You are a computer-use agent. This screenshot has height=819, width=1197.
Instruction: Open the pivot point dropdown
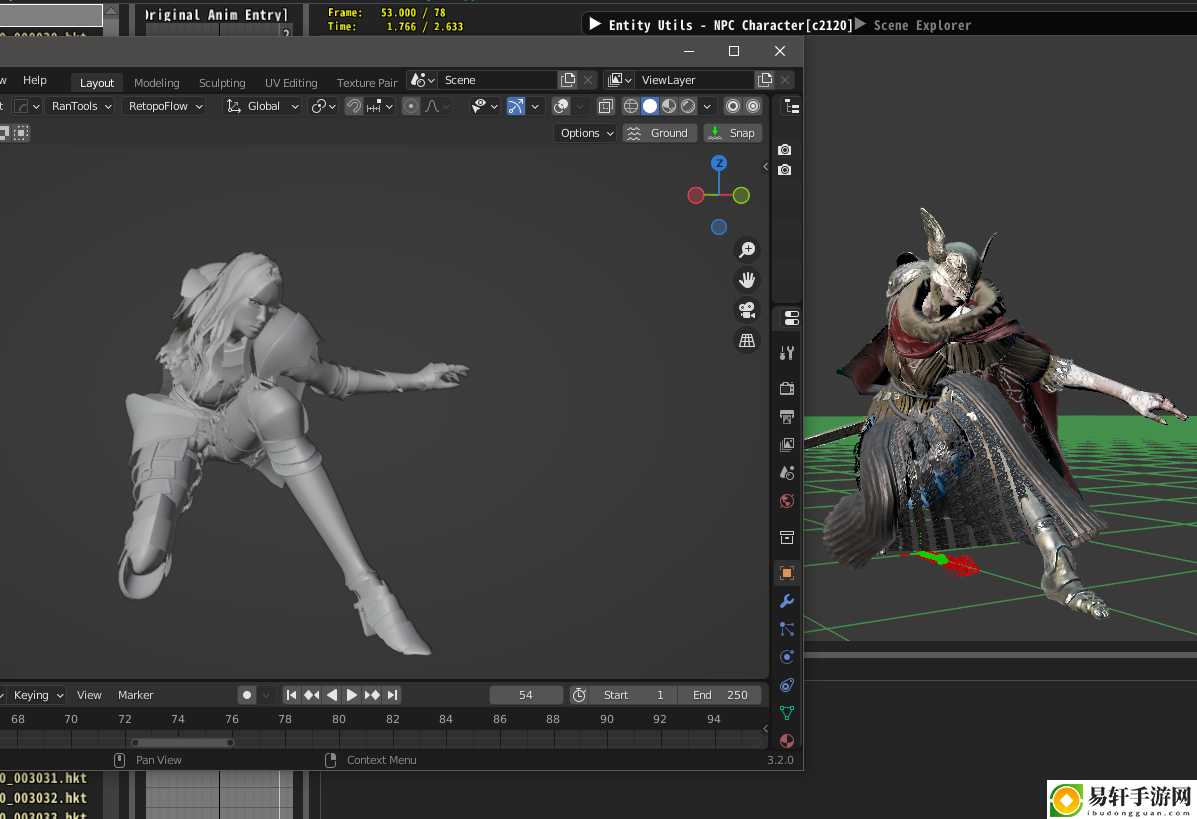click(x=324, y=106)
